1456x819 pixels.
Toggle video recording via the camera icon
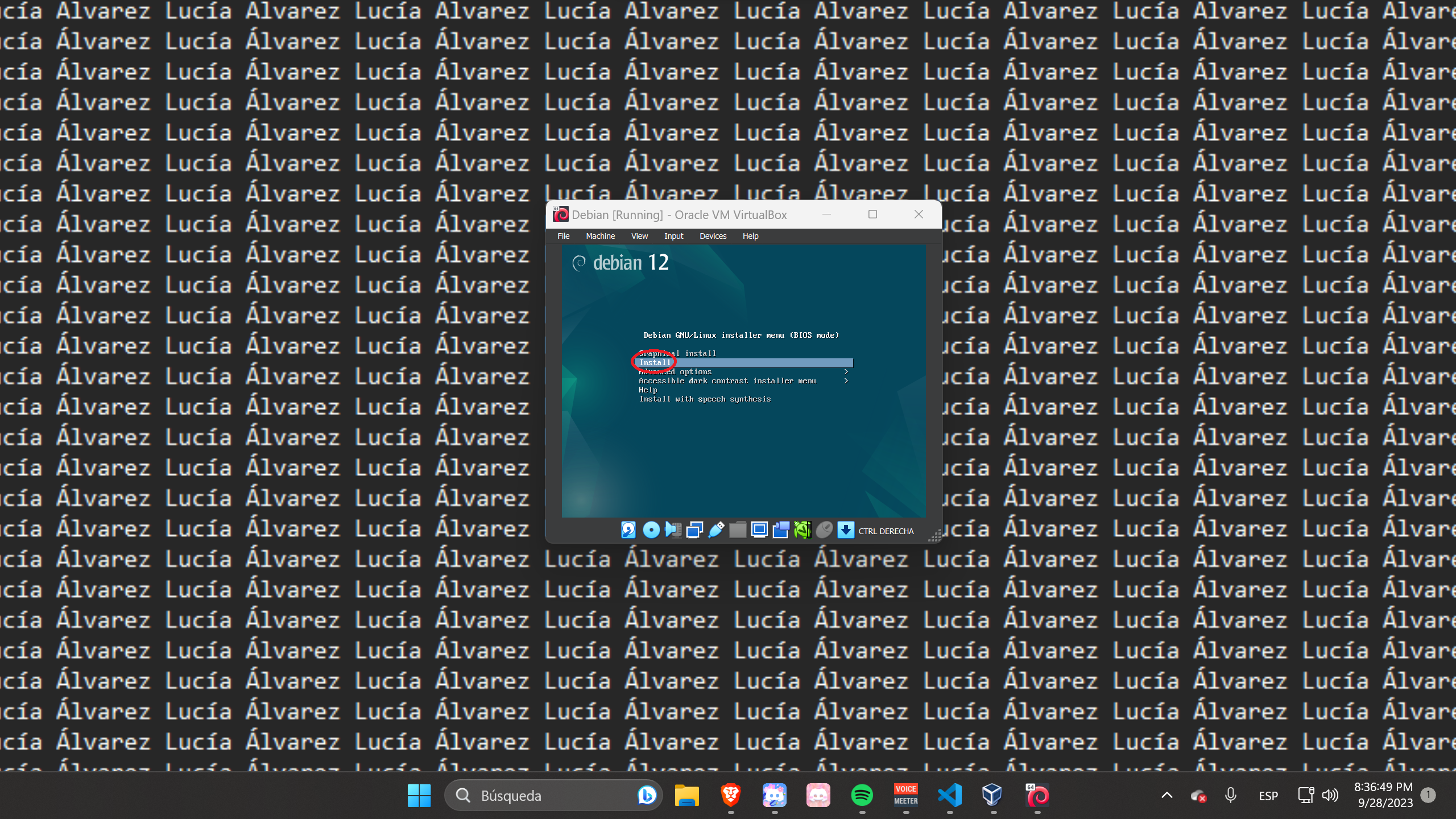click(780, 531)
